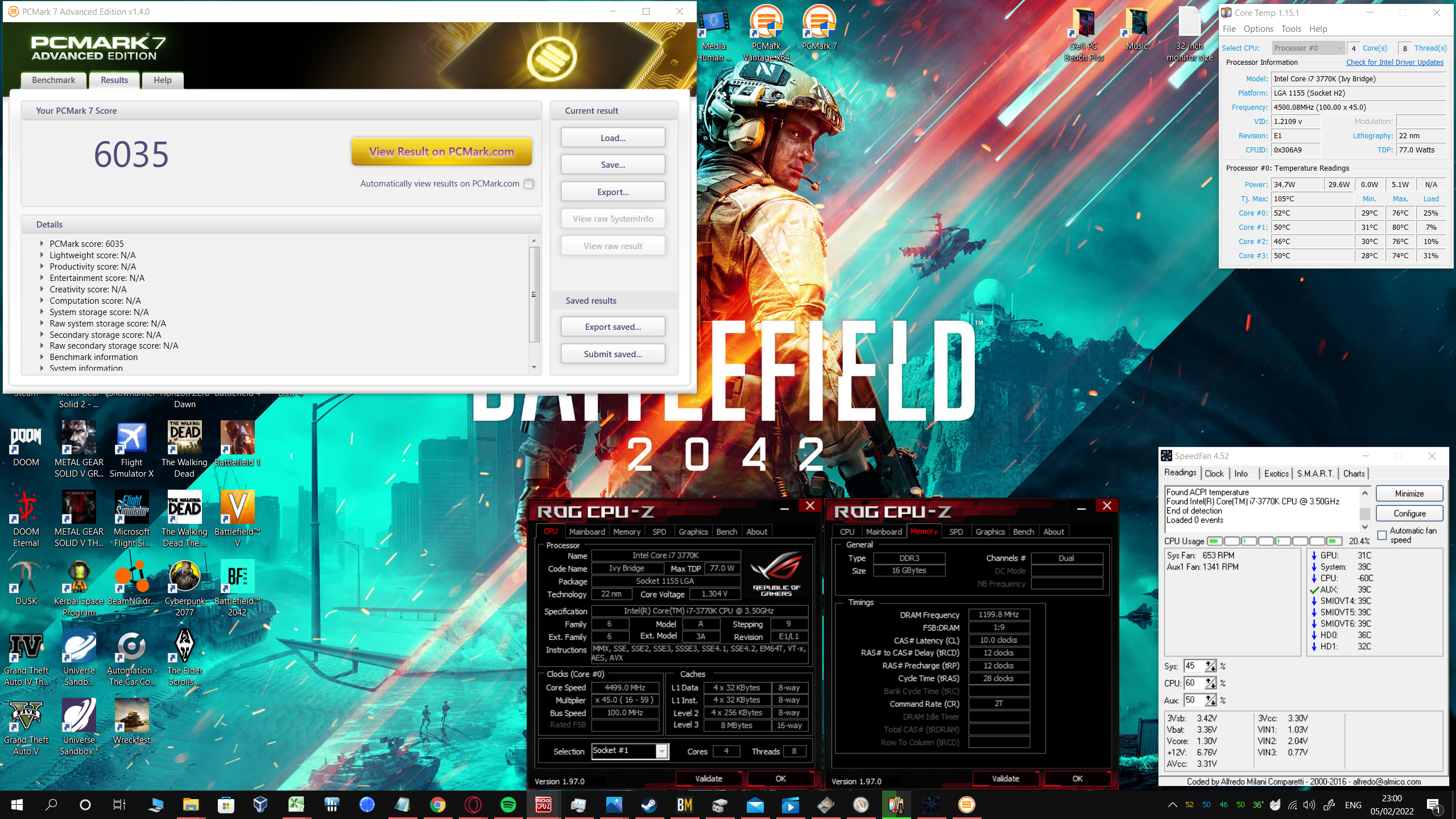Viewport: 1456px width, 819px height.
Task: Enable automatically view results on PCMark.com
Action: pyautogui.click(x=528, y=184)
